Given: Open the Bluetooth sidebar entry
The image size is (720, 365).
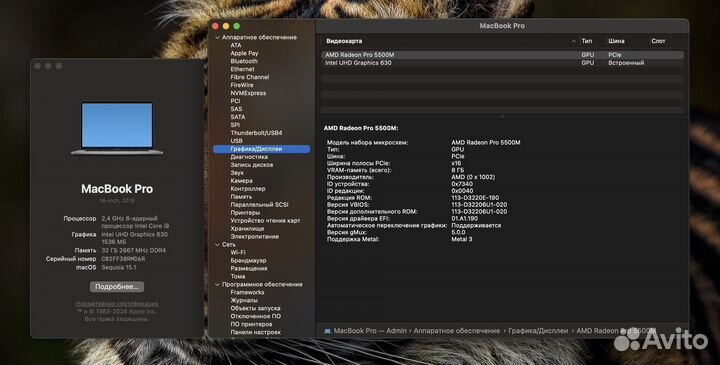Looking at the screenshot, I should coord(244,61).
